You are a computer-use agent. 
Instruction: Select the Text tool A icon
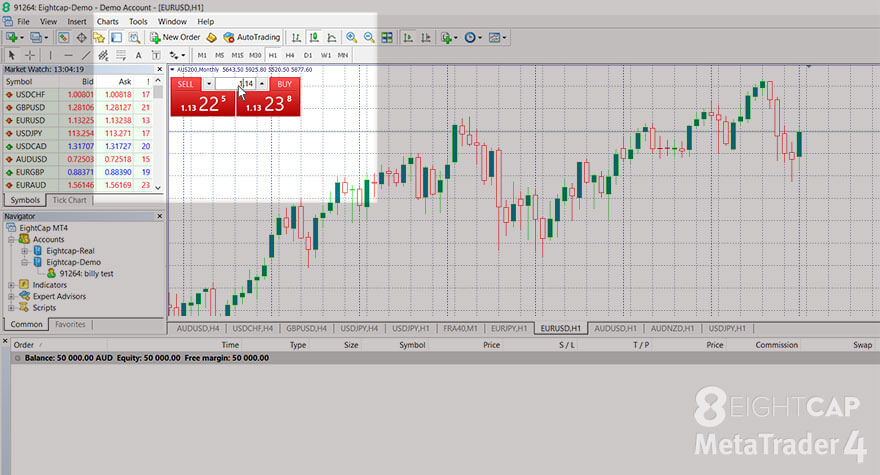tap(139, 55)
